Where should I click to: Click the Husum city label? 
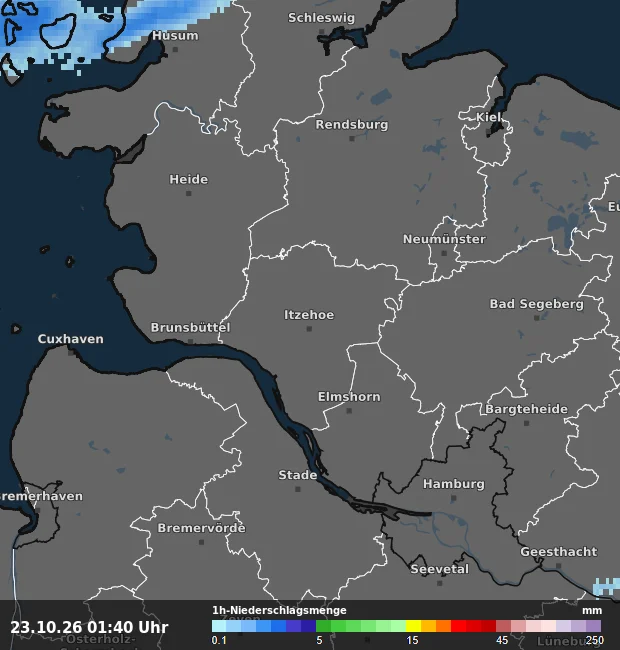[175, 36]
